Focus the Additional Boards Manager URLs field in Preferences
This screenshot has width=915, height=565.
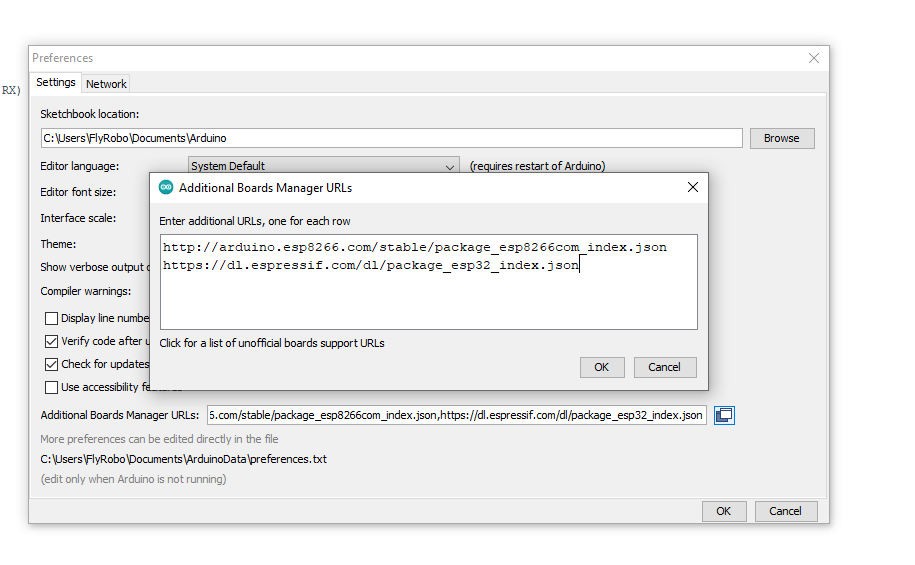[455, 415]
